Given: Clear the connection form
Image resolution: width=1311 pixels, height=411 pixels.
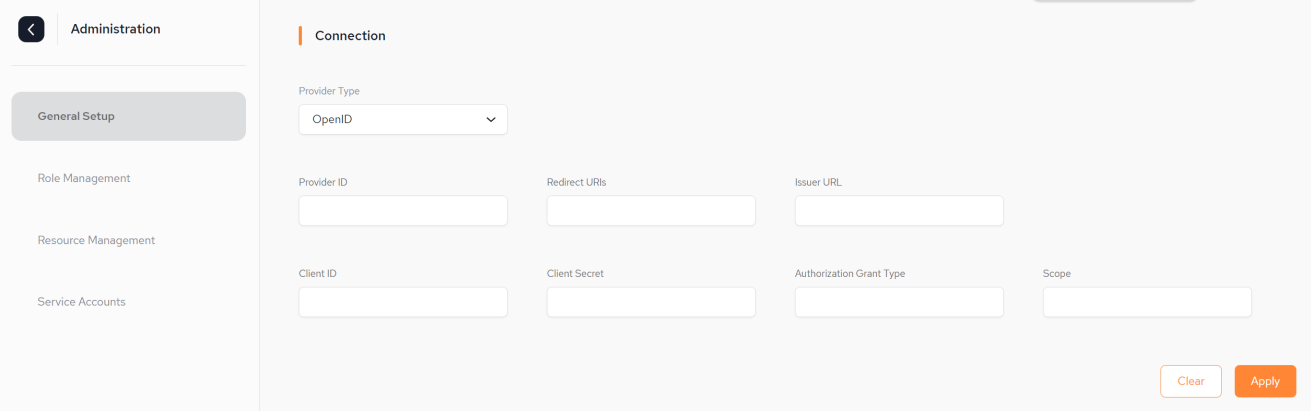Looking at the screenshot, I should point(1191,381).
